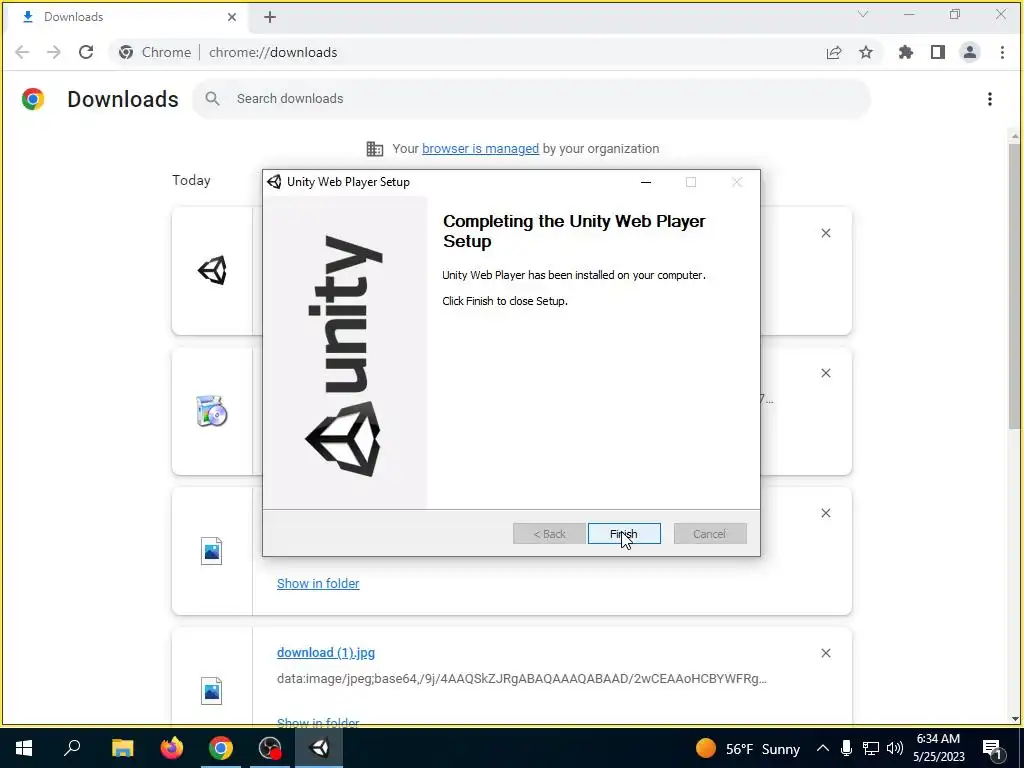This screenshot has width=1024, height=768.
Task: Go forward in Chrome
Action: point(54,52)
